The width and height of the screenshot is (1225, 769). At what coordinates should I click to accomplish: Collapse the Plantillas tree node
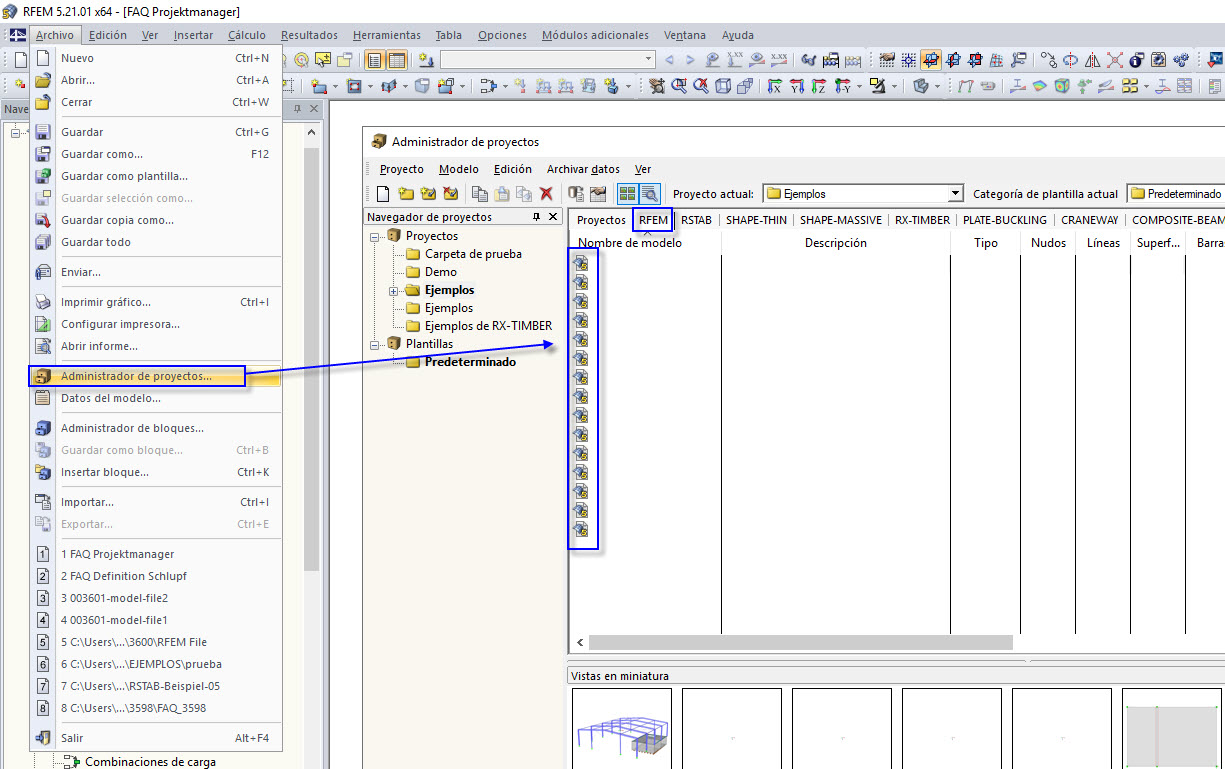(374, 344)
